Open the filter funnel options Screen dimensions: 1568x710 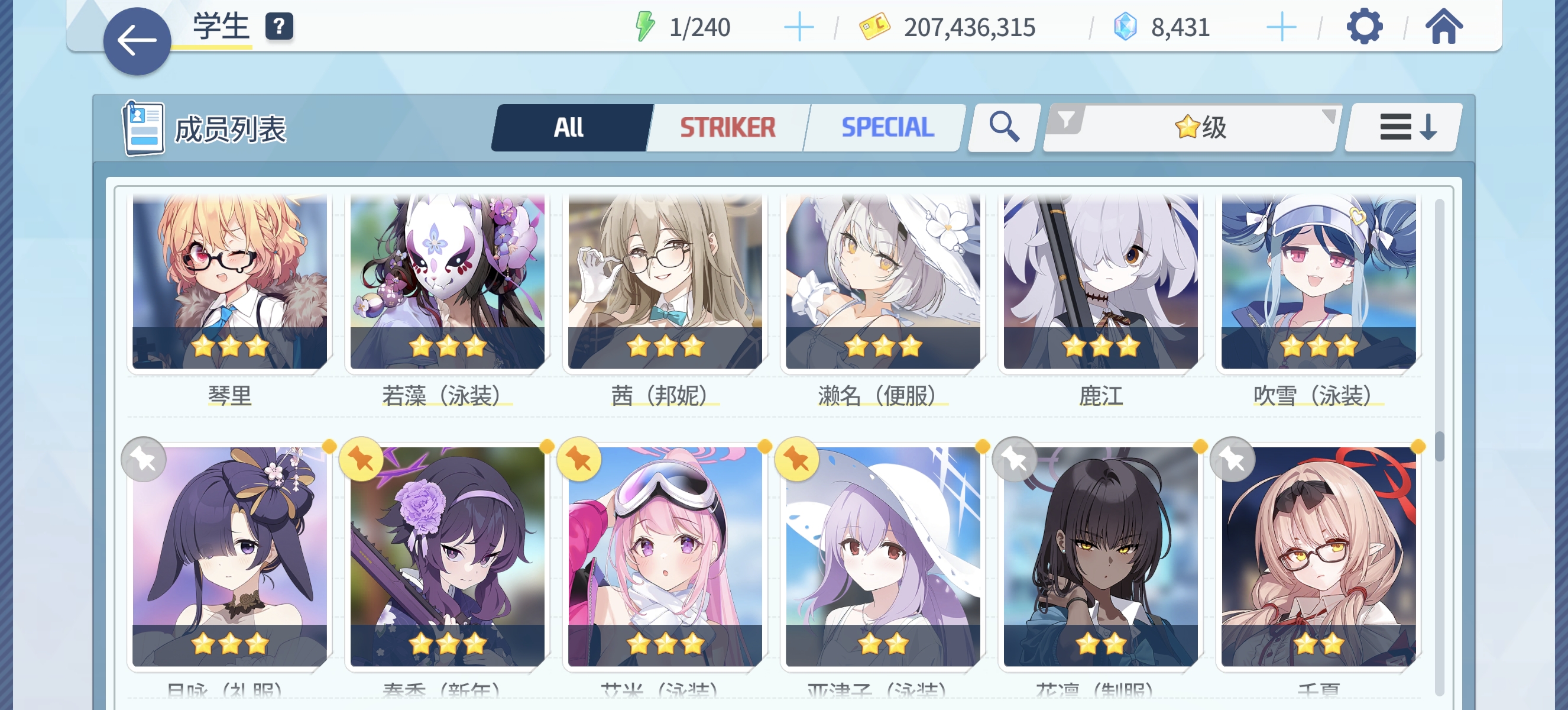[x=1066, y=120]
